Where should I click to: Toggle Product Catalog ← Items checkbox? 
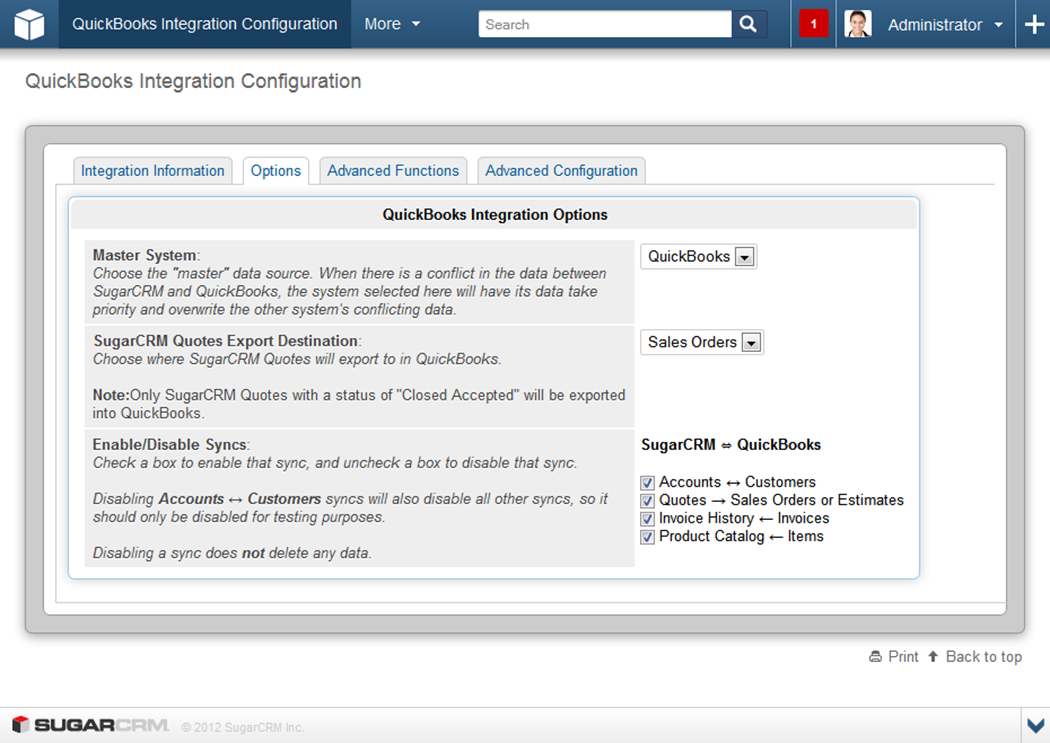tap(647, 537)
